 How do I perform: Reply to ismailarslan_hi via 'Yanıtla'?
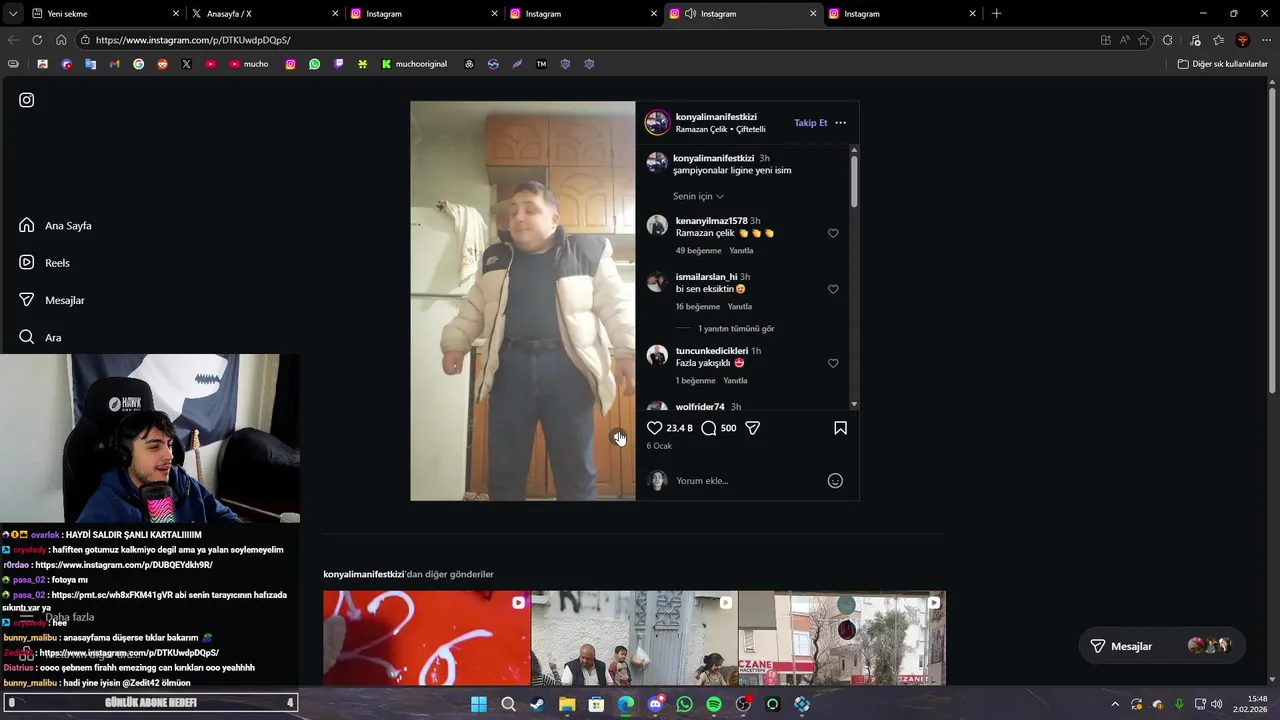[740, 307]
